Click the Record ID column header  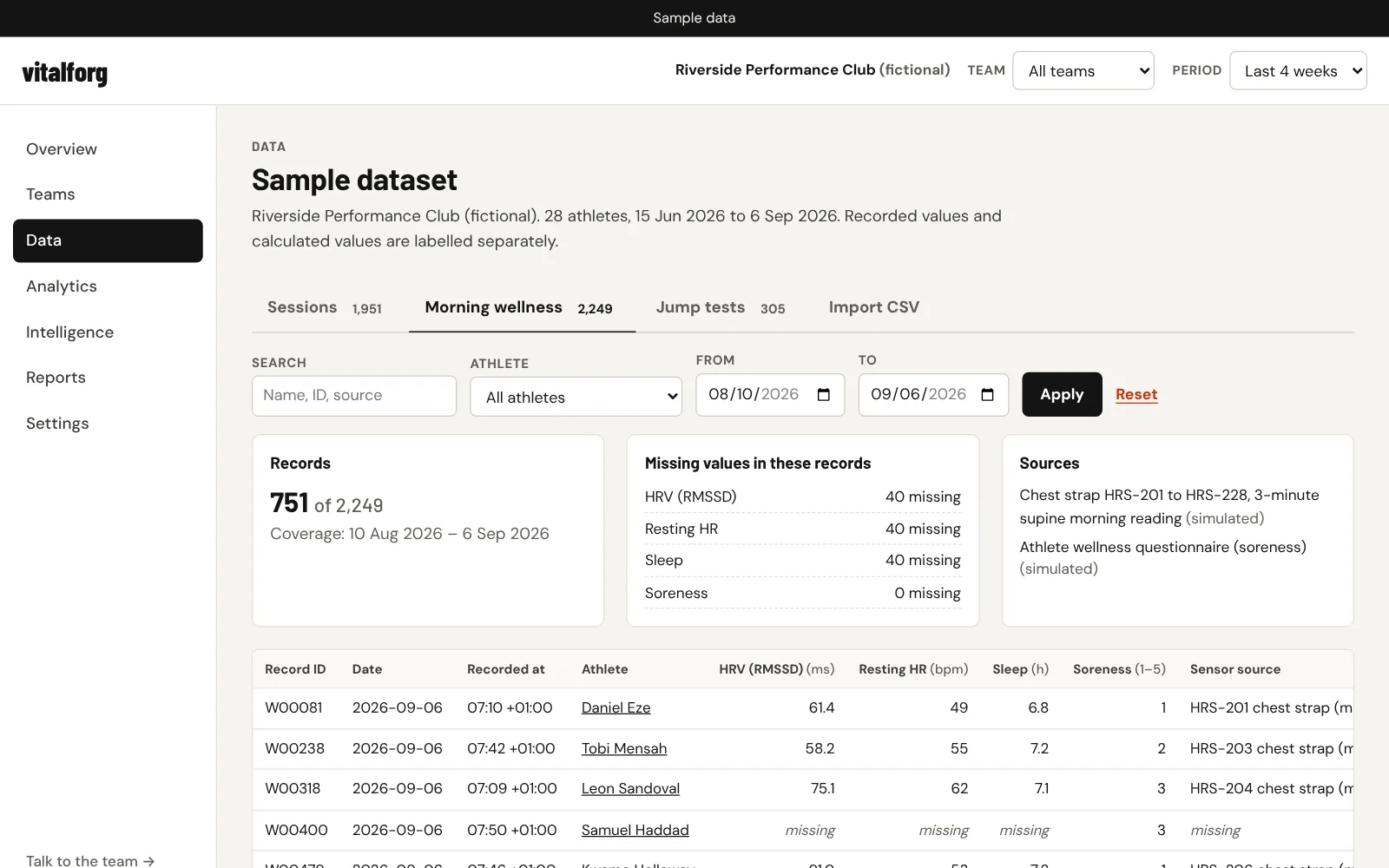295,669
